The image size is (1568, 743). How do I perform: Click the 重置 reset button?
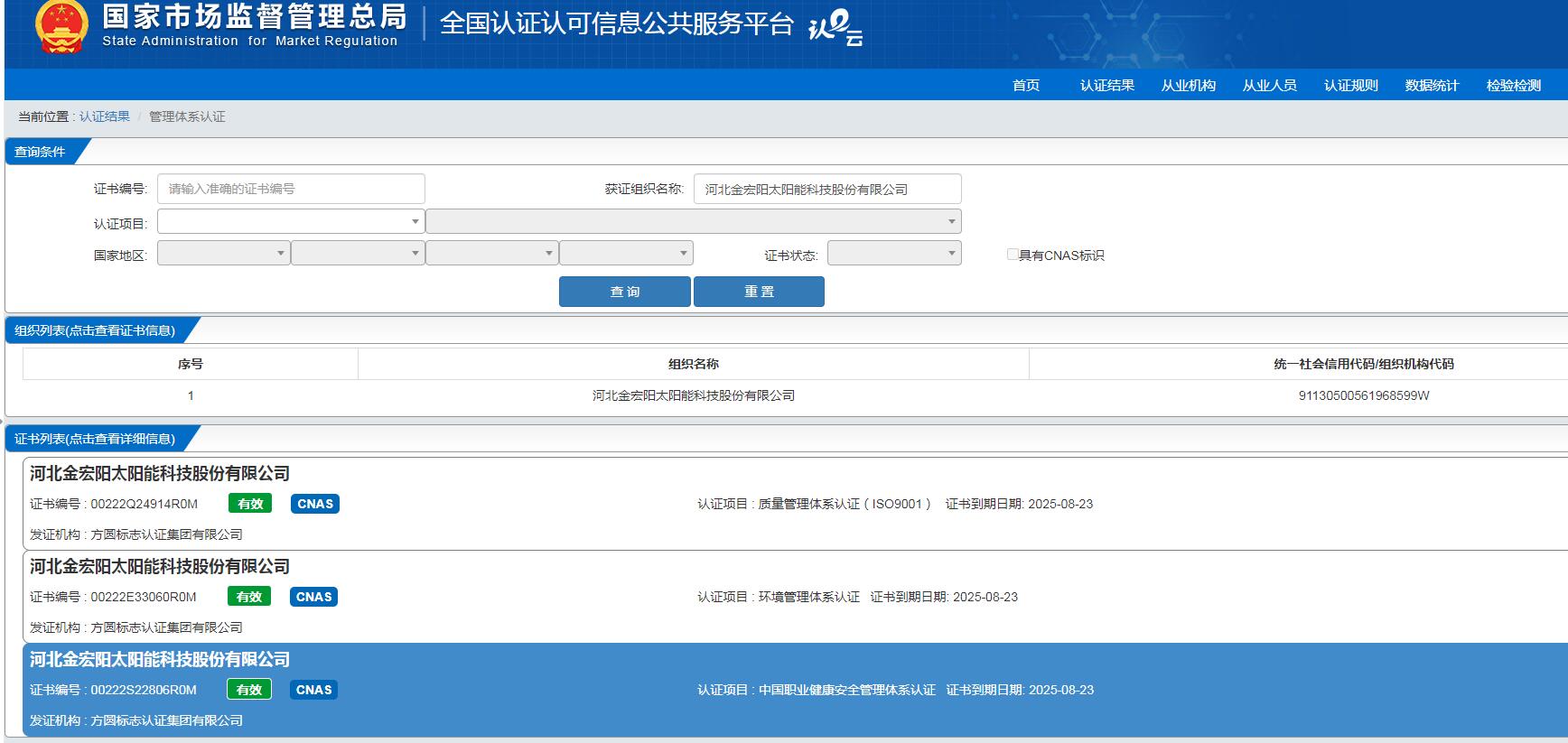pyautogui.click(x=759, y=292)
